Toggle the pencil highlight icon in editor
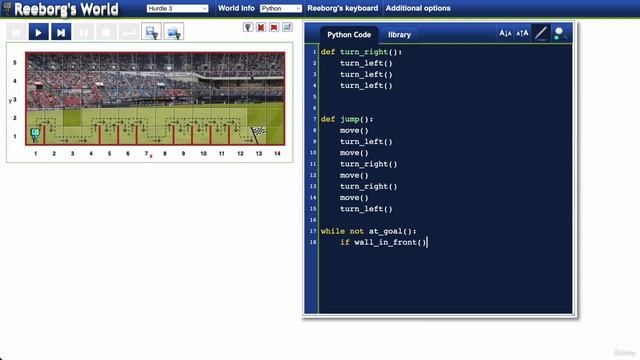This screenshot has width=640, height=360. [541, 33]
